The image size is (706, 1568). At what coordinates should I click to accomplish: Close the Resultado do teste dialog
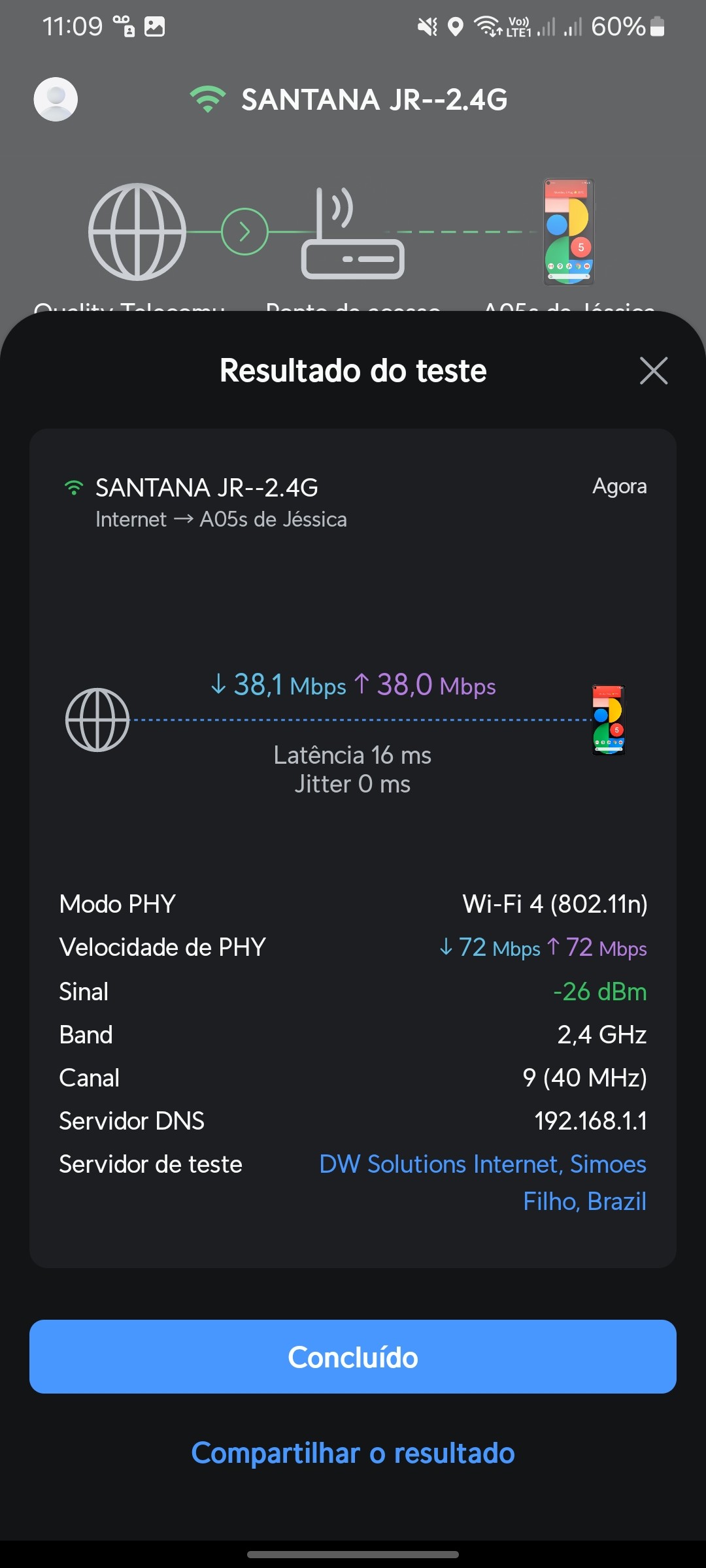(653, 371)
